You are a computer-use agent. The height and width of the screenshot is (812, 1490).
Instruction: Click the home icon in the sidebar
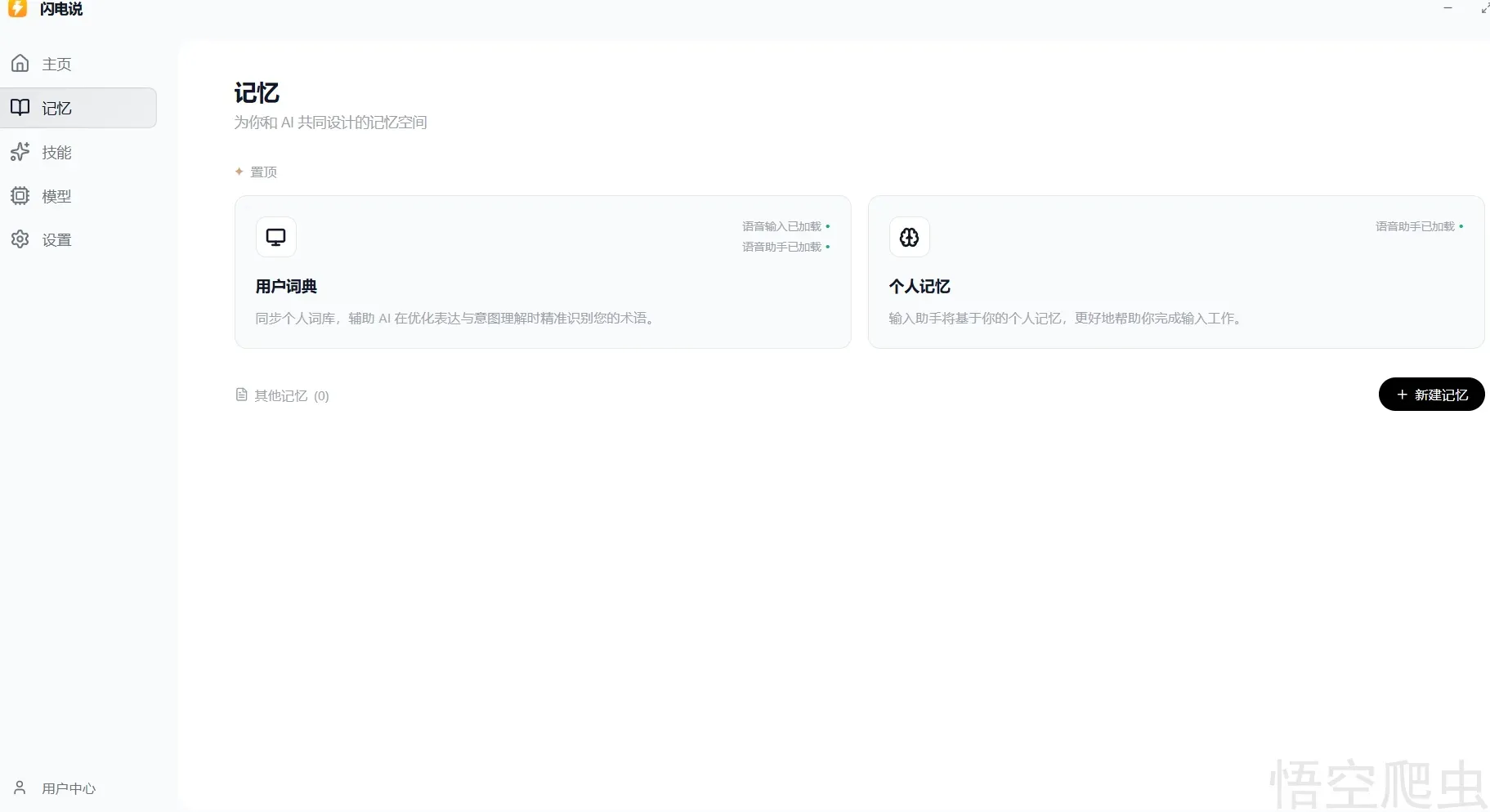(x=20, y=64)
